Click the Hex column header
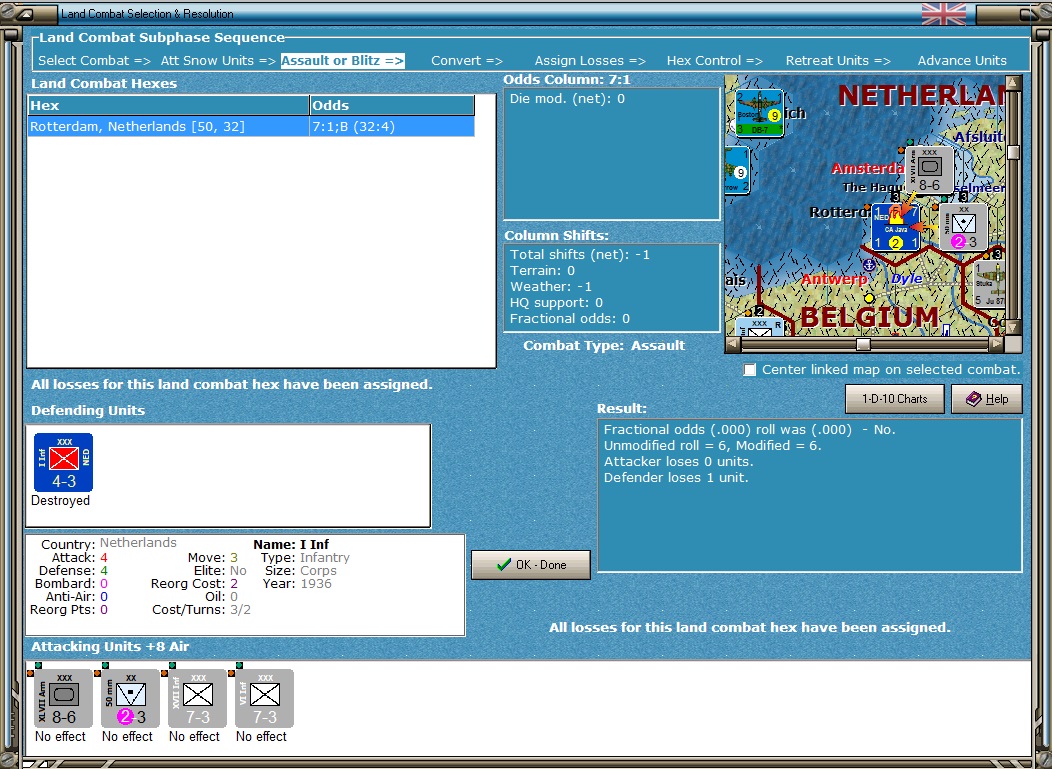 coord(168,105)
